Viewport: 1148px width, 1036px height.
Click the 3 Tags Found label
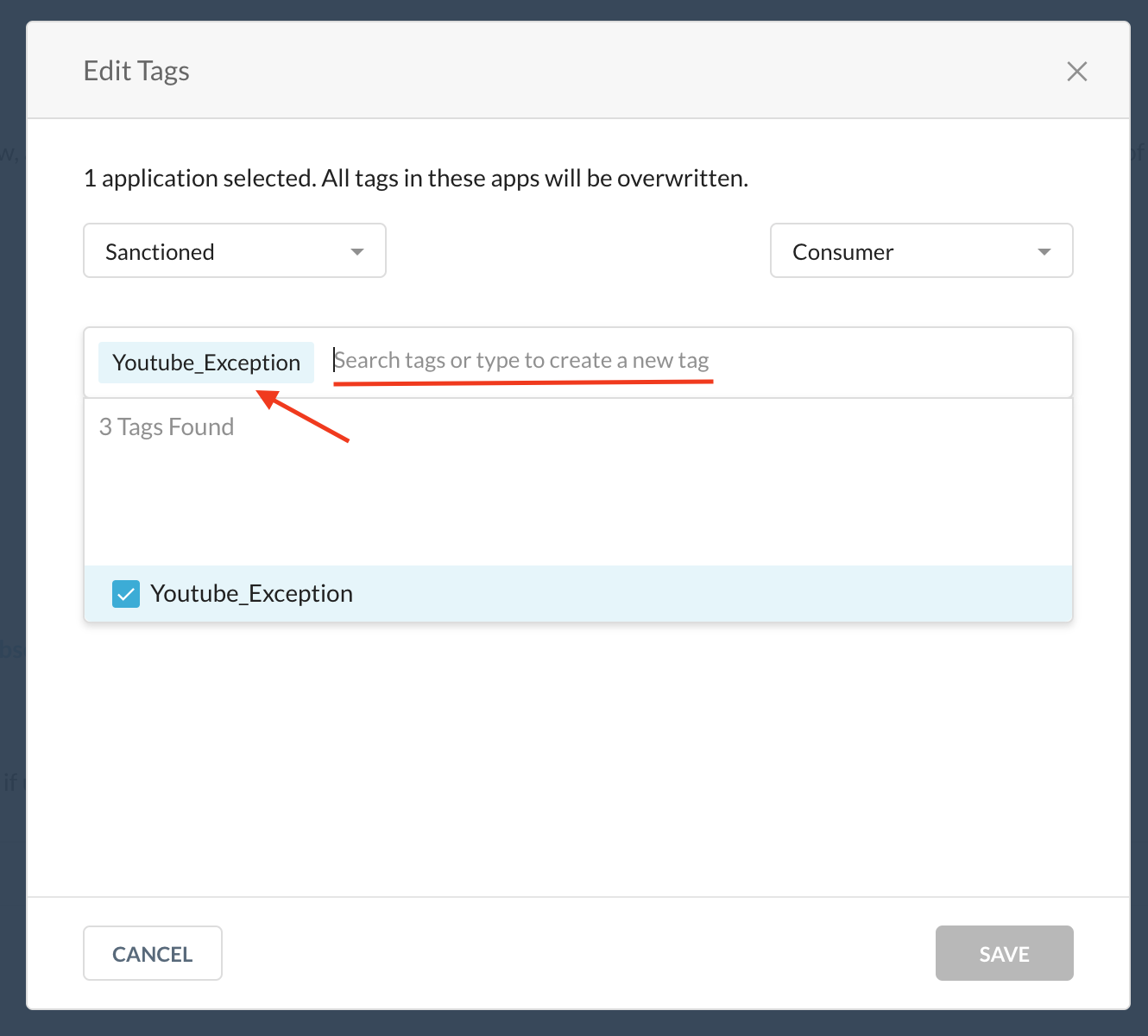tap(167, 426)
